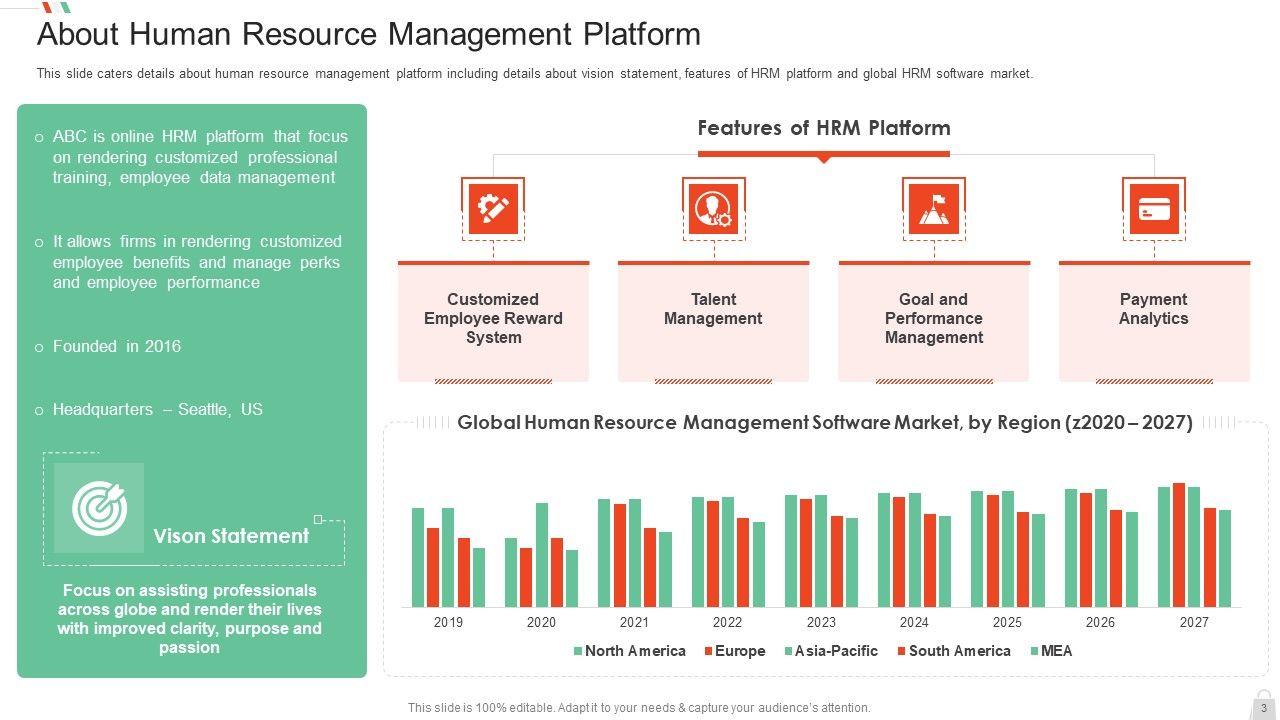Click the Vison Statement heading text
The image size is (1280, 720).
pos(231,536)
